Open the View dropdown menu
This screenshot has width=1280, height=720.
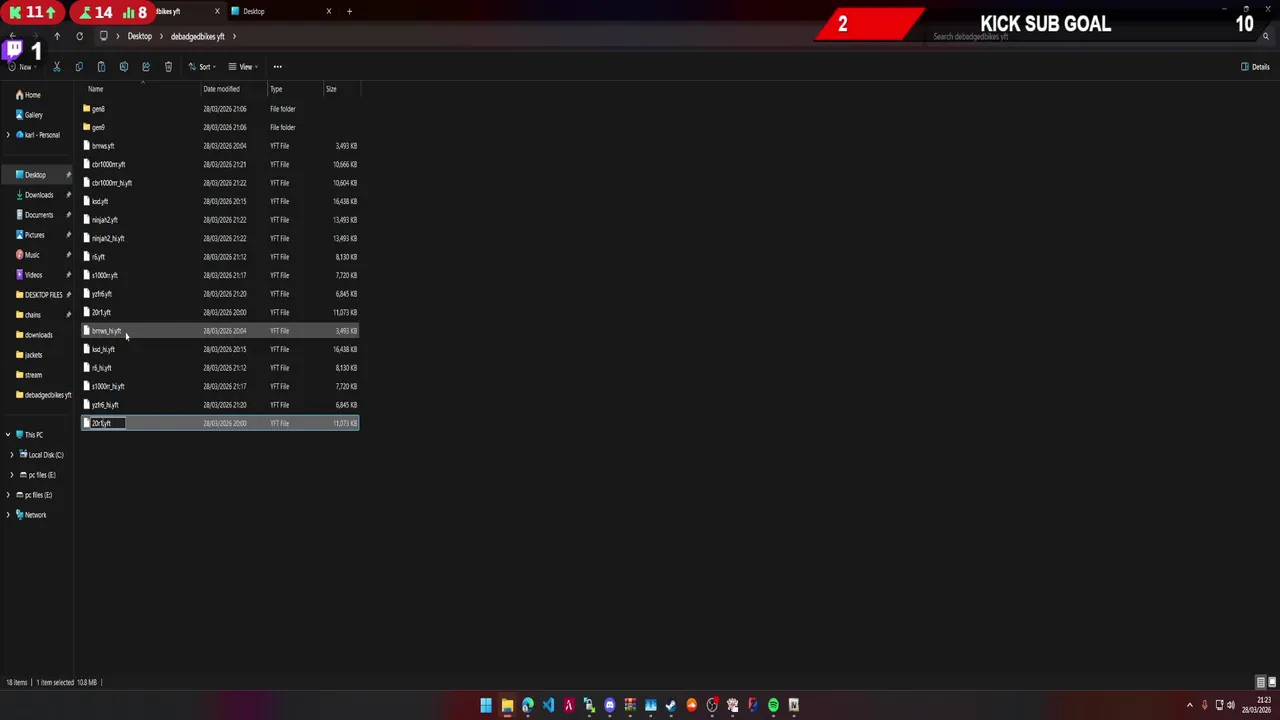(x=242, y=67)
